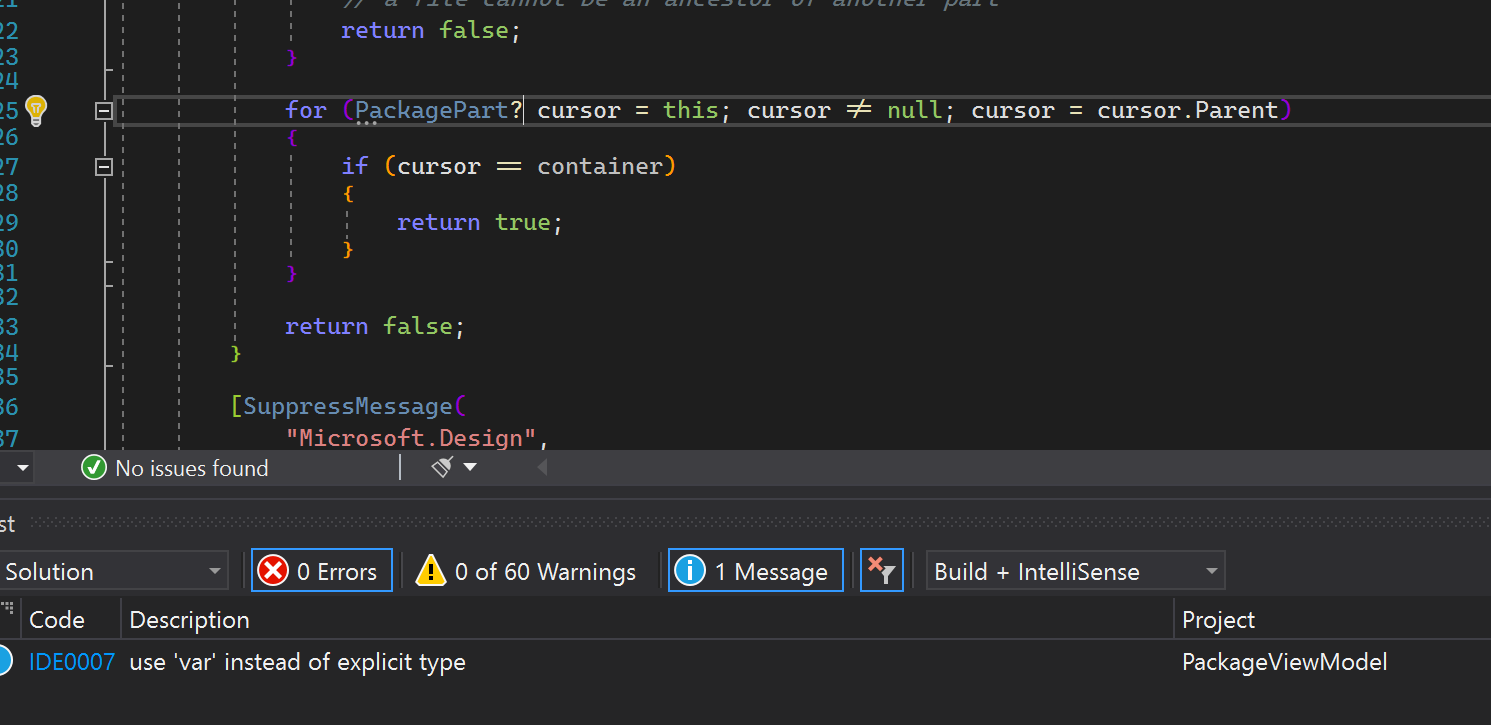This screenshot has width=1491, height=725.
Task: Open the Code Cleanup options arrow
Action: pyautogui.click(x=469, y=466)
